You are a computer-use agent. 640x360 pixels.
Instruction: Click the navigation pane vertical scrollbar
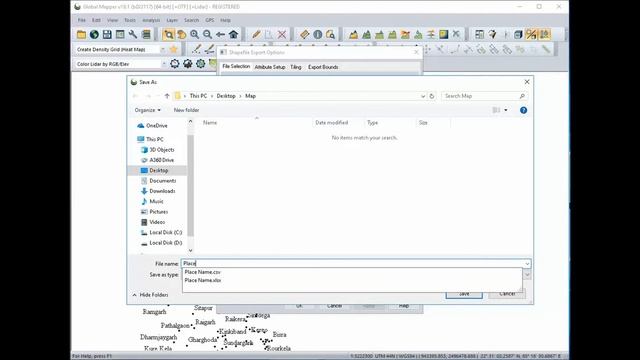pyautogui.click(x=190, y=186)
